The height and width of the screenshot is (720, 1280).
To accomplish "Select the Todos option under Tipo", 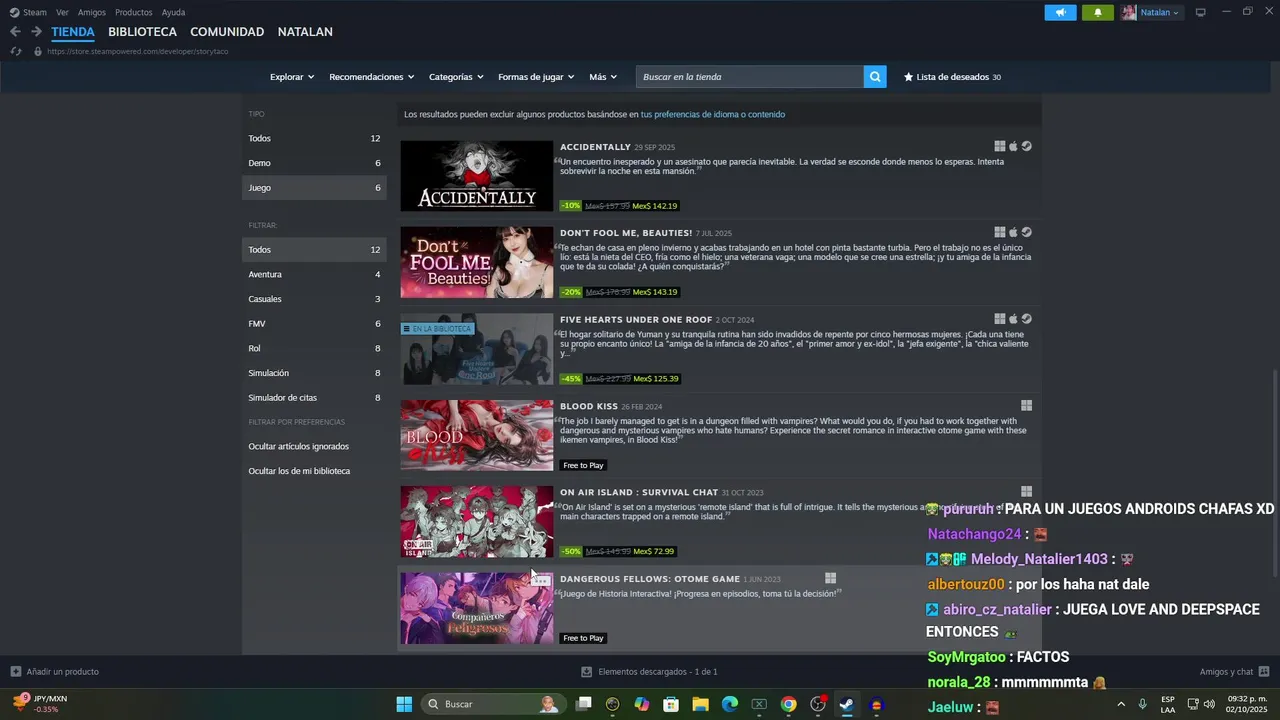I will point(314,138).
